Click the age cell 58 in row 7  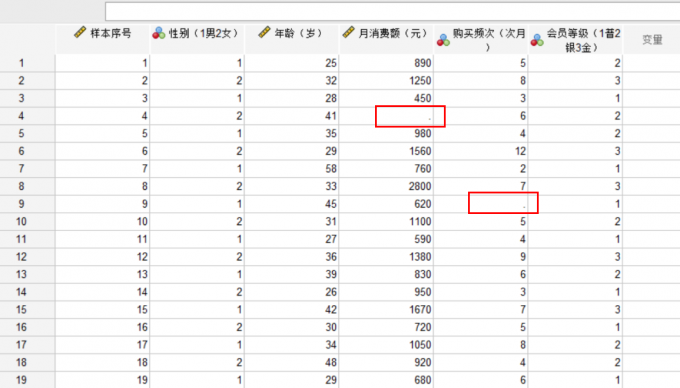[x=292, y=169]
